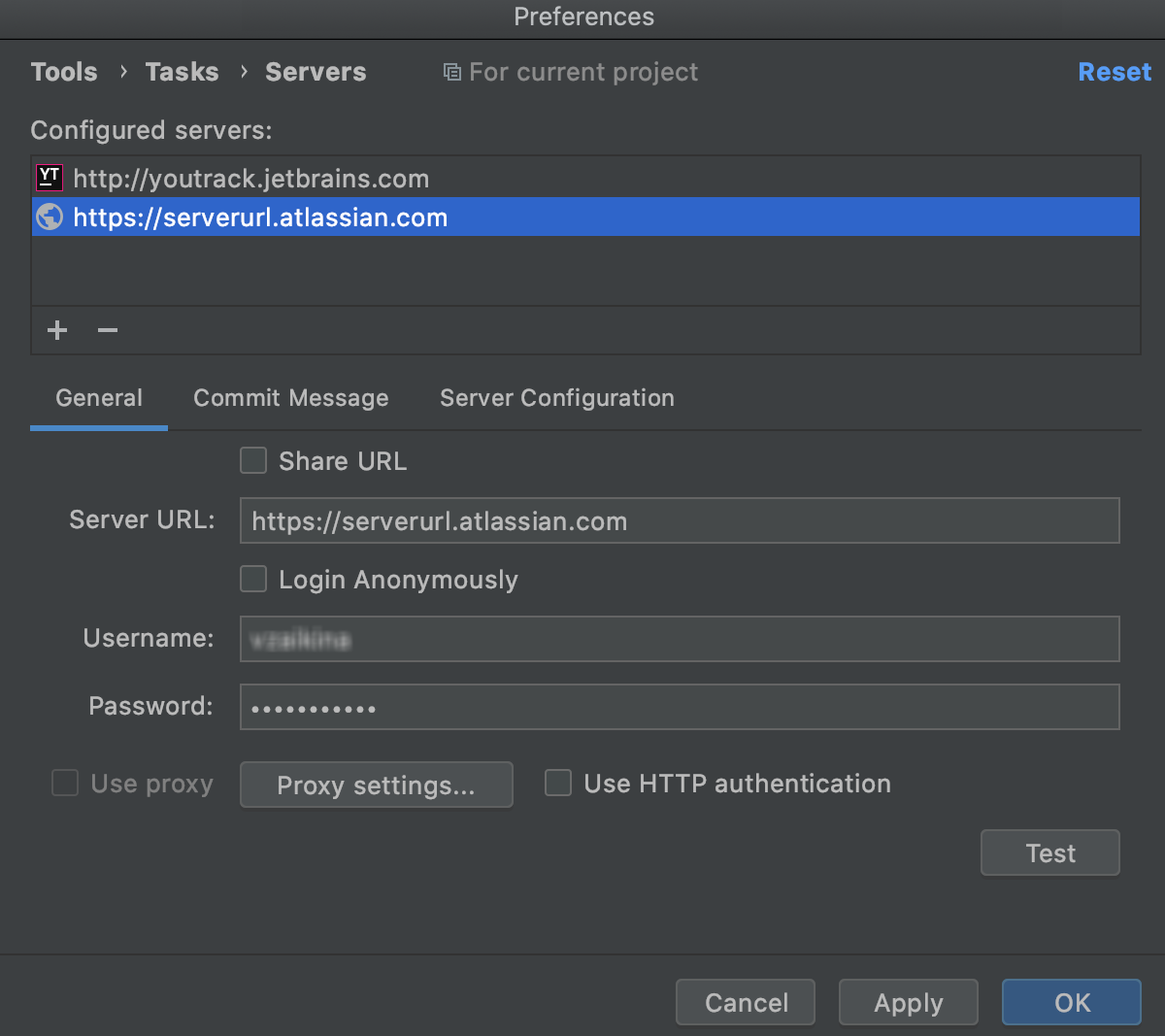Apply the preference changes

[909, 1002]
